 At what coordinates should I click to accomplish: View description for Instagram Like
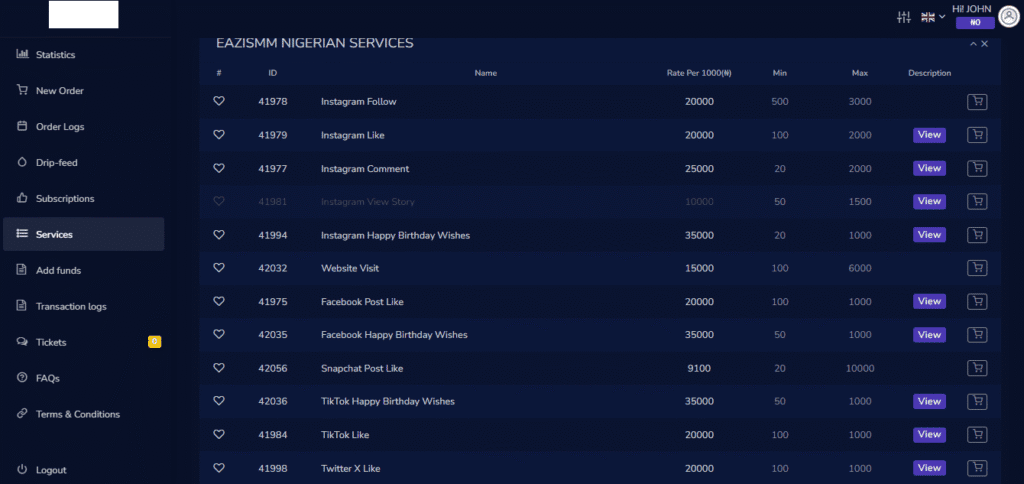pyautogui.click(x=929, y=135)
